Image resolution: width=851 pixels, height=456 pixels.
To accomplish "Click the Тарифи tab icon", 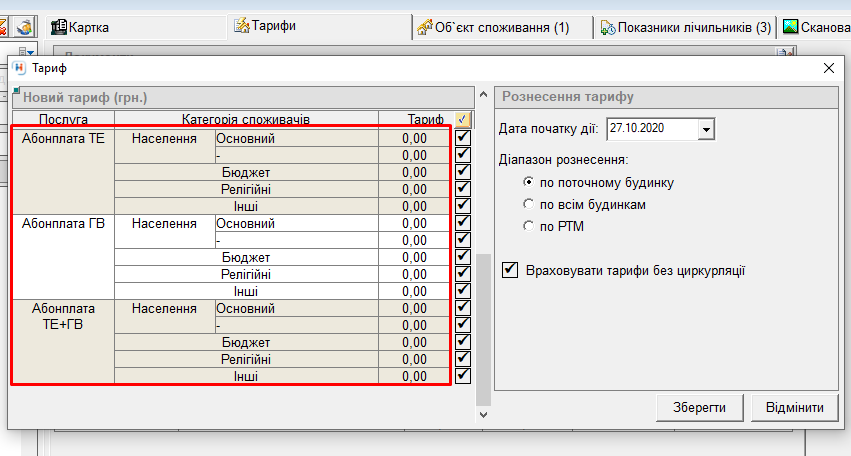I will [x=241, y=25].
